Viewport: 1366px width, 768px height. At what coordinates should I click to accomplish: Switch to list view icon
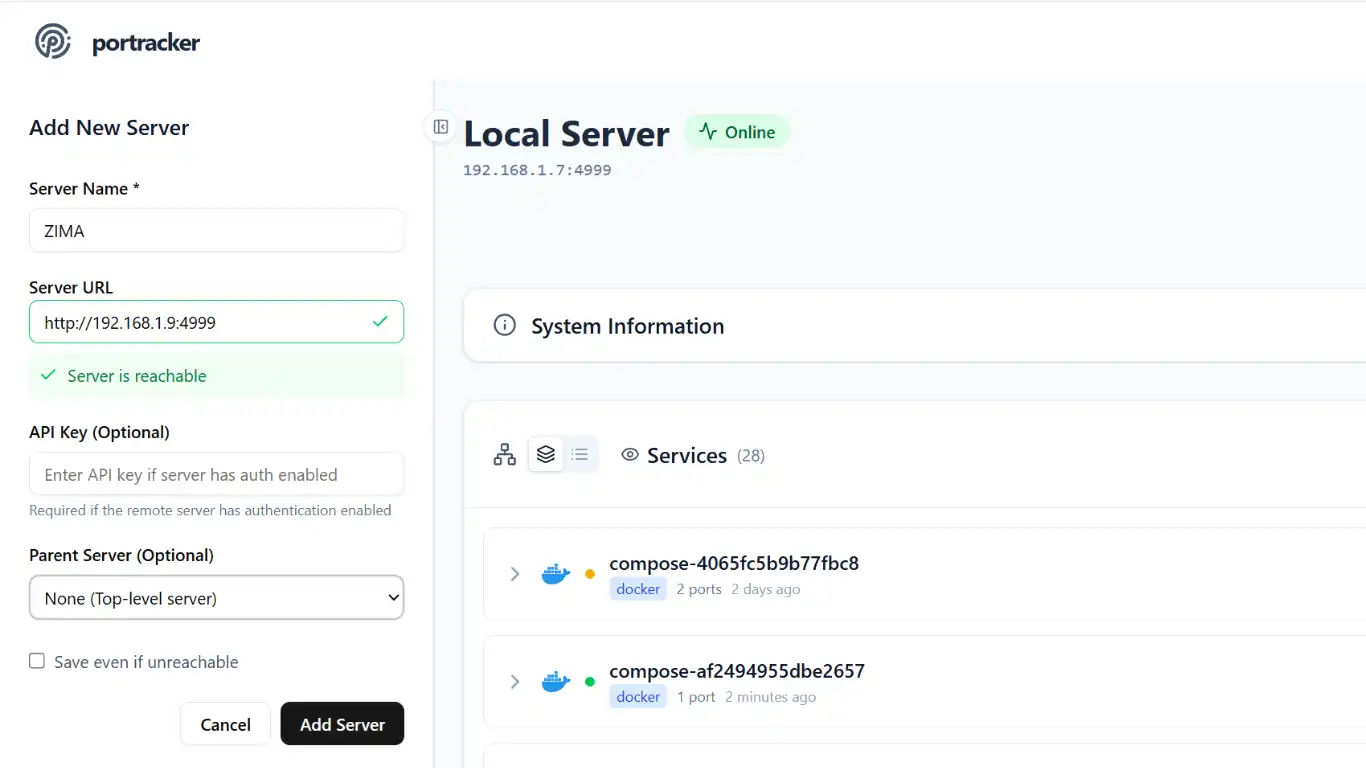580,454
